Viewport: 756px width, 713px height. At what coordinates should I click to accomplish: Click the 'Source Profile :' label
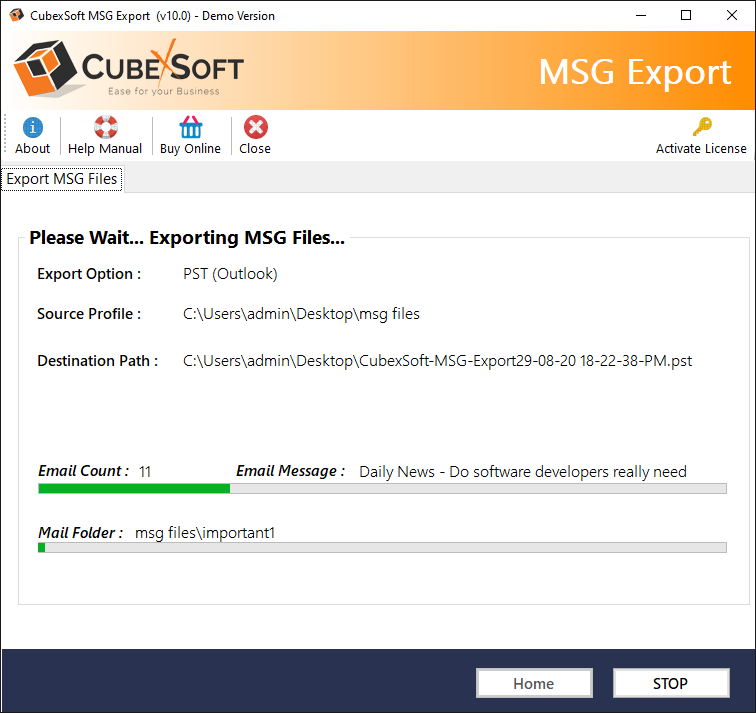89,314
